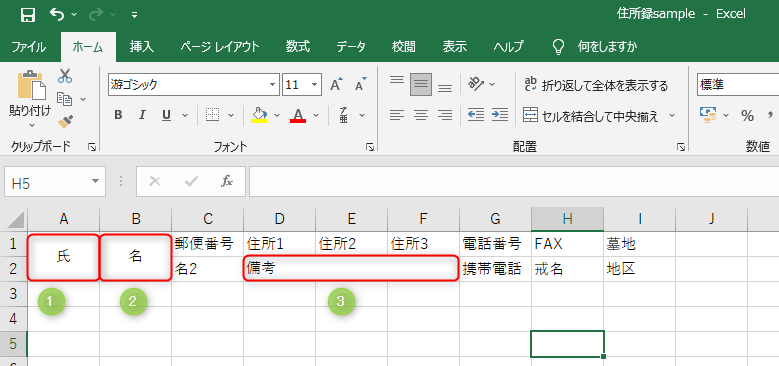The image size is (779, 366).
Task: Open the 配置 dialog launcher
Action: 681,146
